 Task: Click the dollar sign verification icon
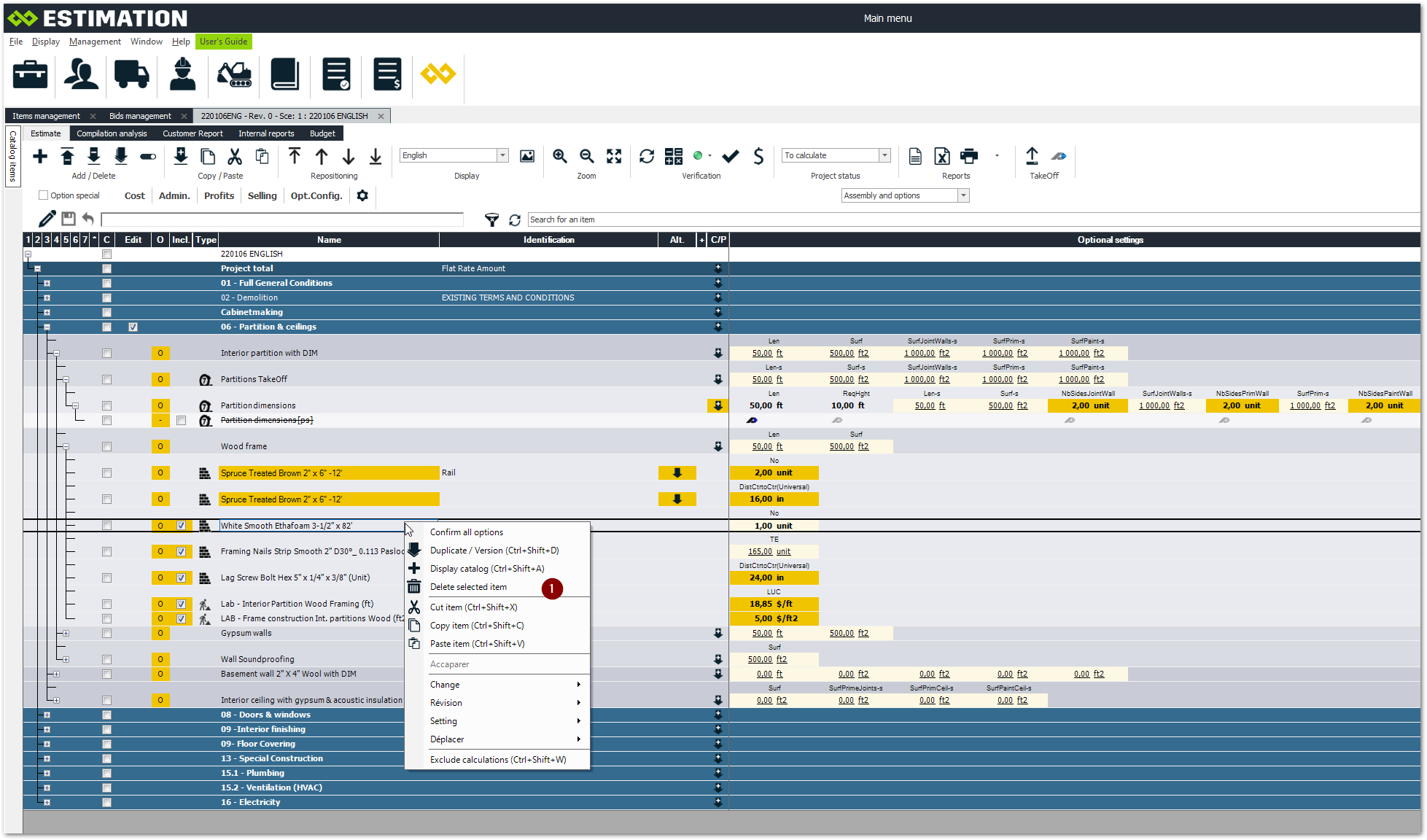click(758, 156)
